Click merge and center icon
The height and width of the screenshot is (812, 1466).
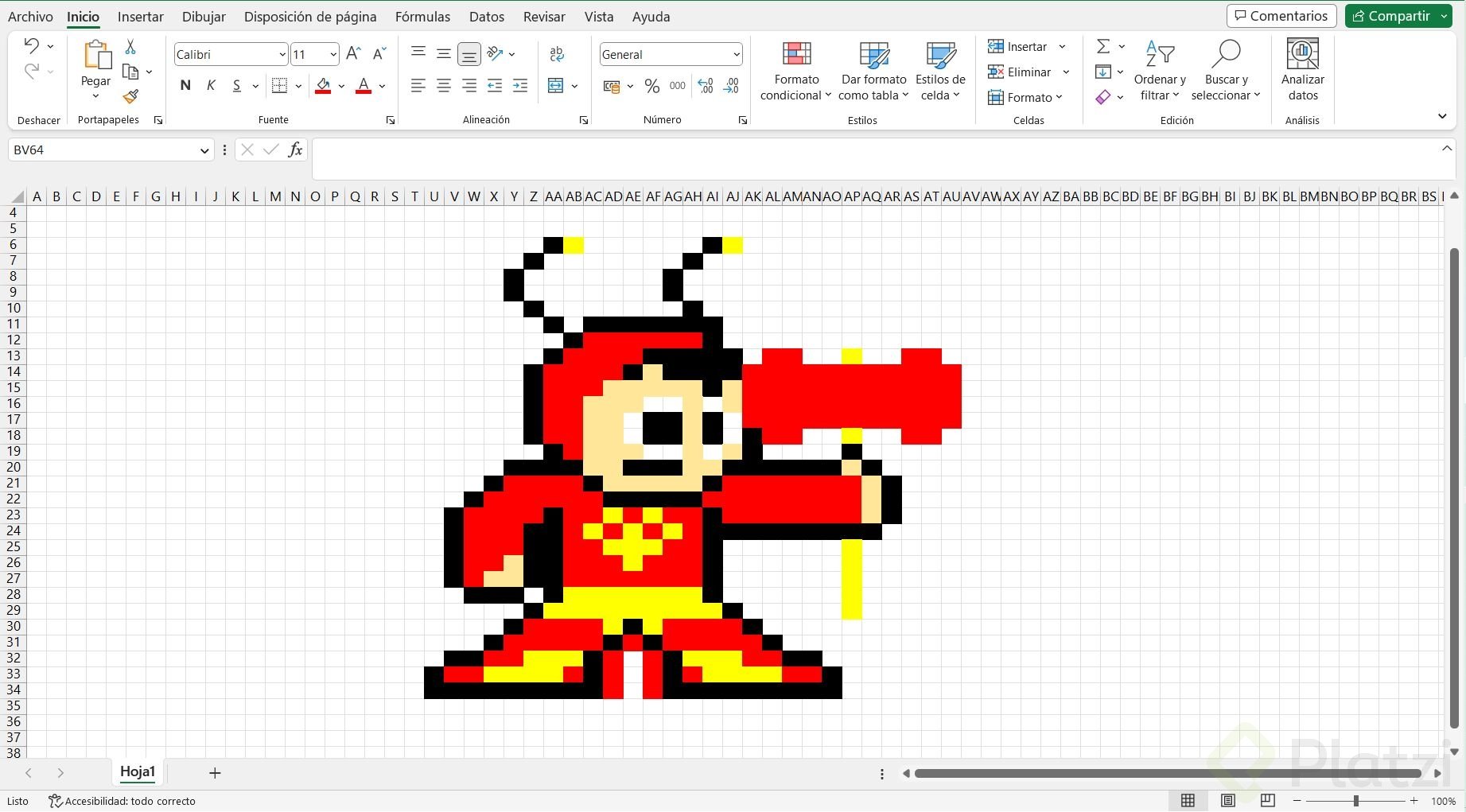point(556,85)
